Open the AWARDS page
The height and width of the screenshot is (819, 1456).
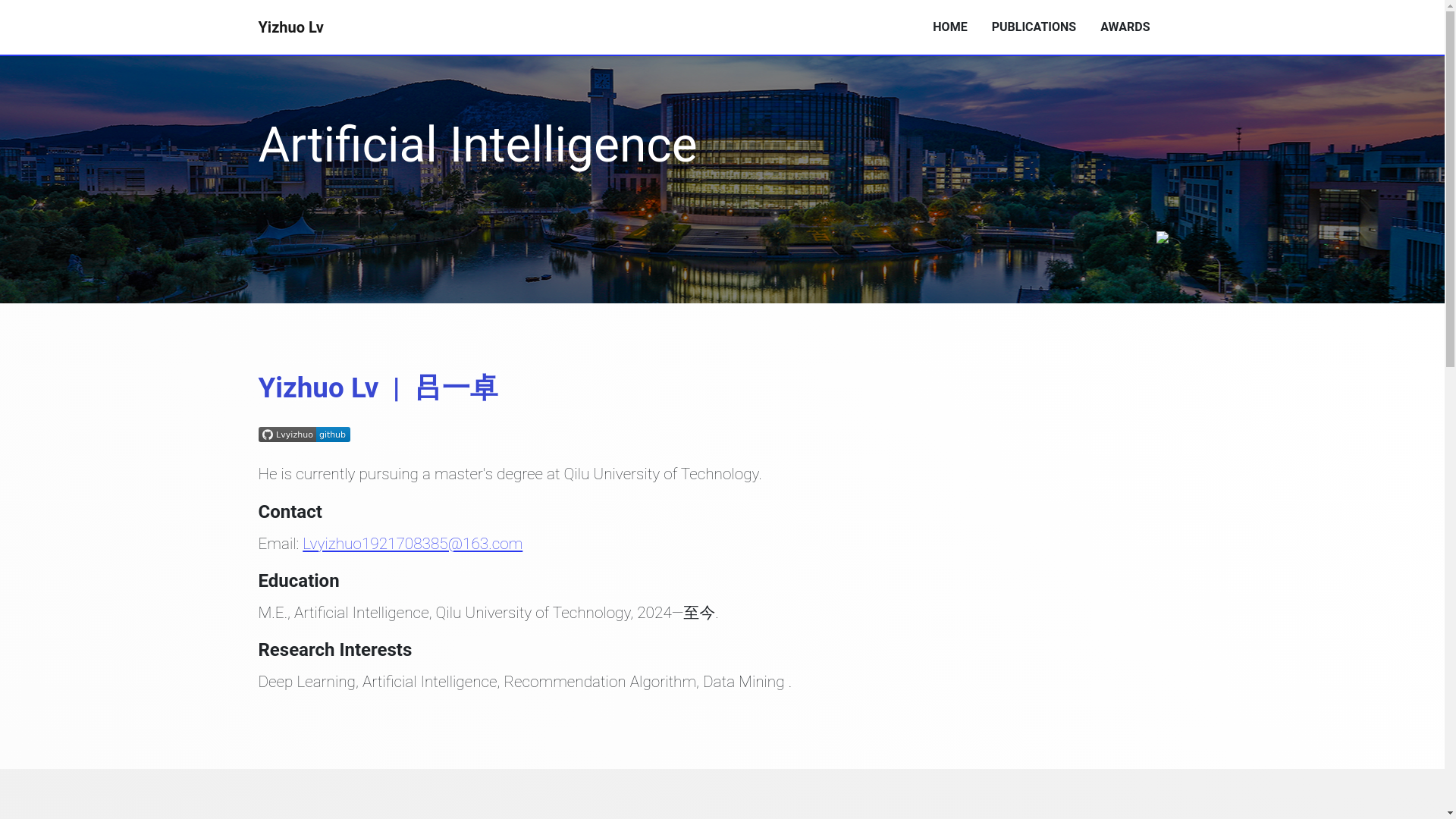coord(1125,27)
